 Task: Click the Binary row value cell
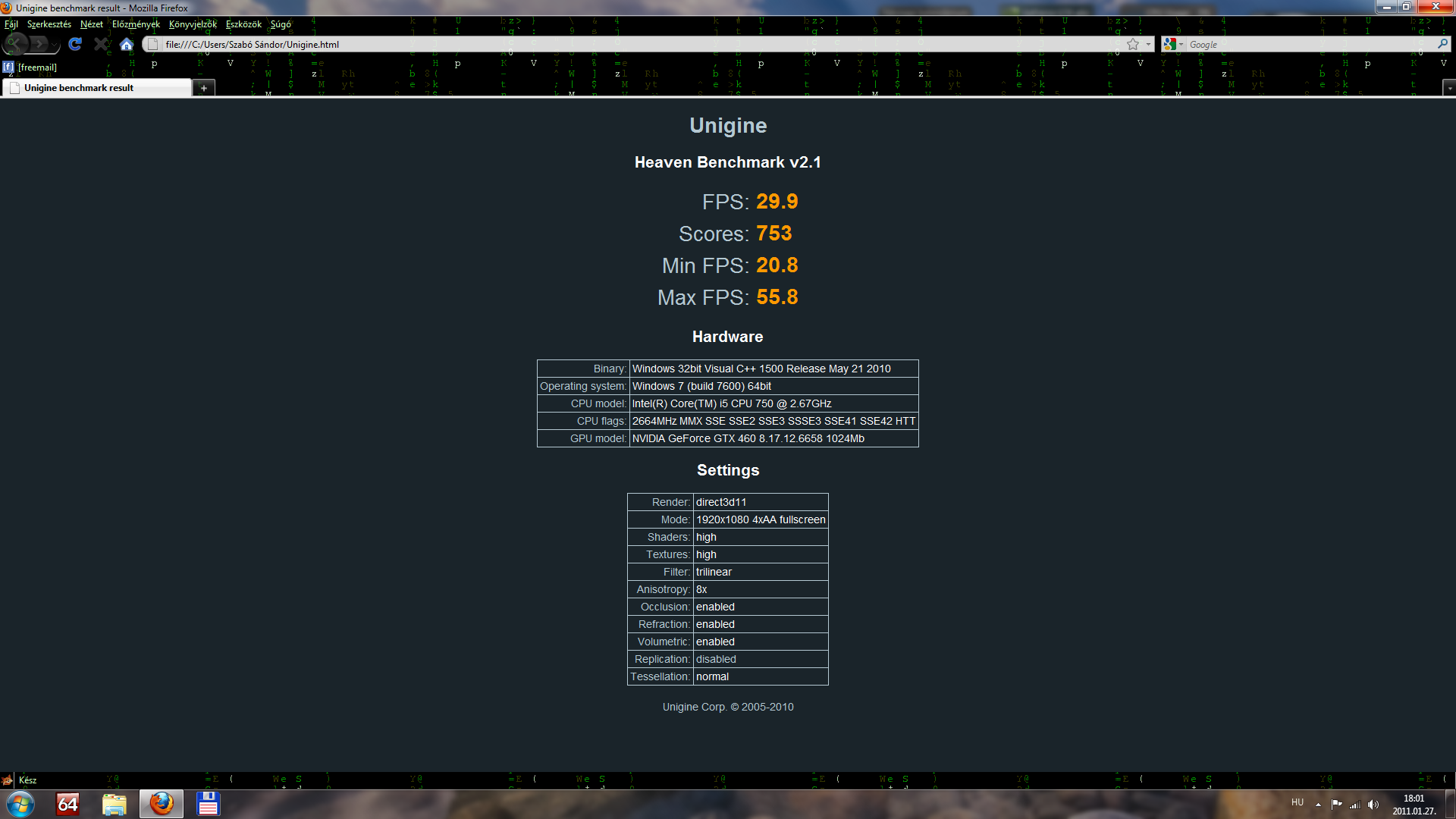773,369
